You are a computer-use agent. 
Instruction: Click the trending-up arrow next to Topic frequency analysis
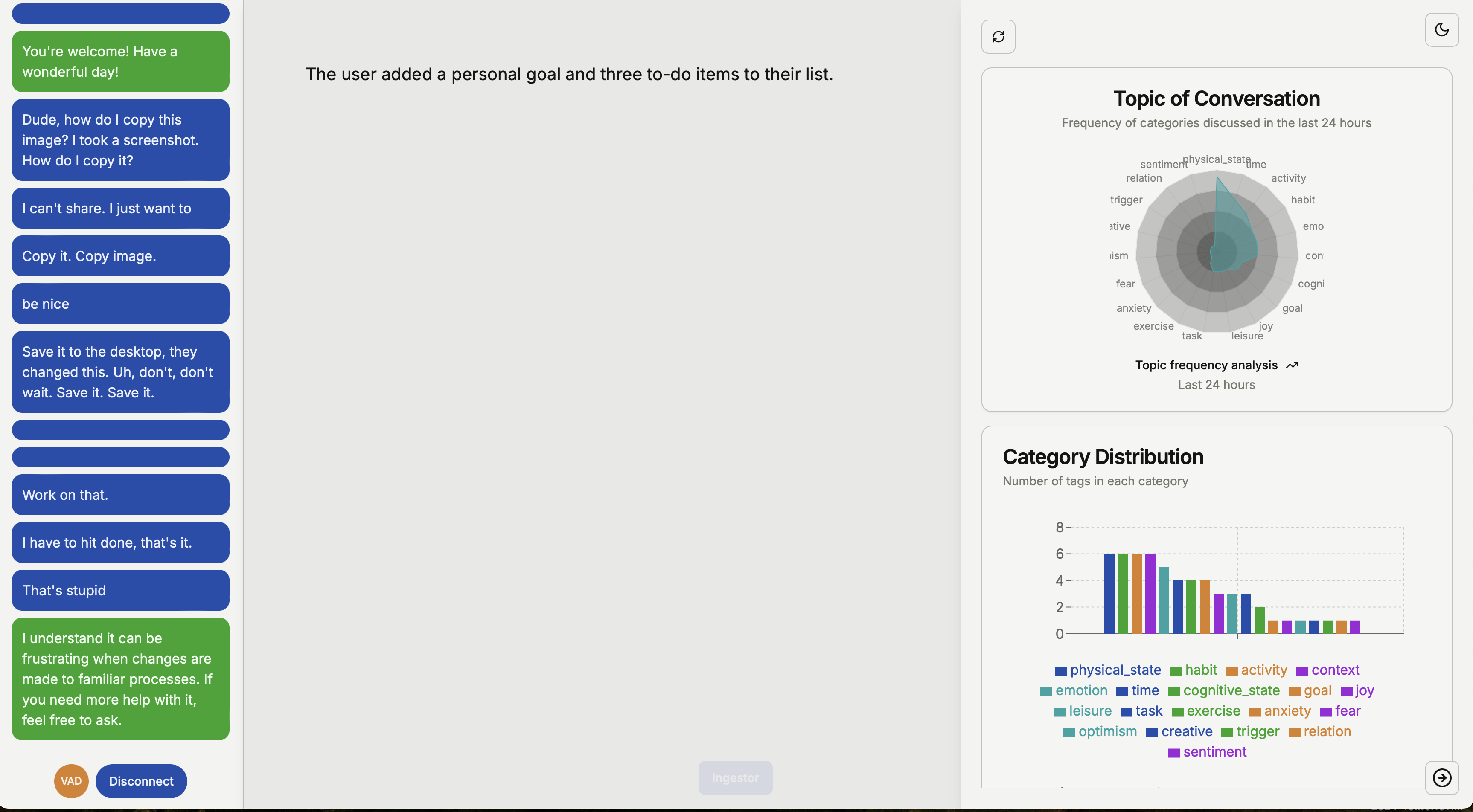coord(1292,365)
